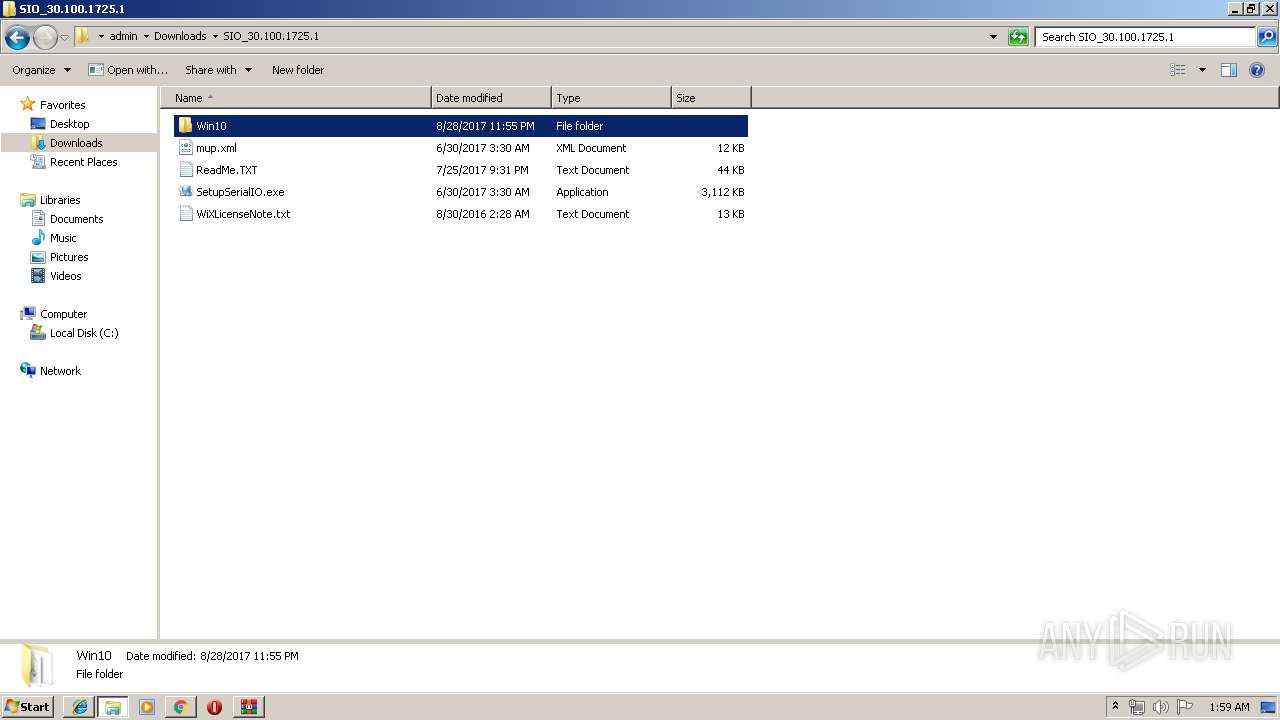
Task: Select admin in the address breadcrumb
Action: (123, 36)
